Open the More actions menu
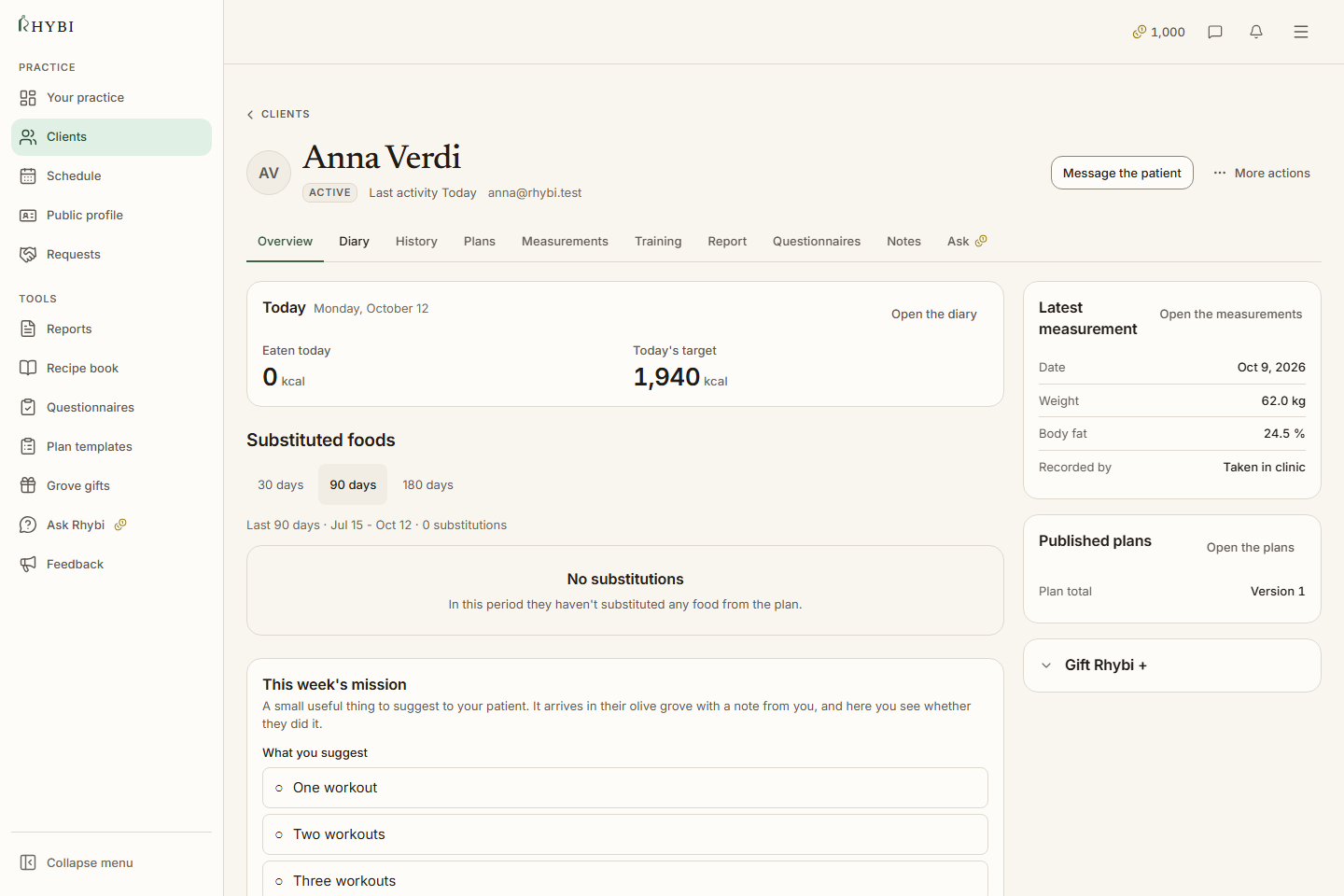 1262,174
